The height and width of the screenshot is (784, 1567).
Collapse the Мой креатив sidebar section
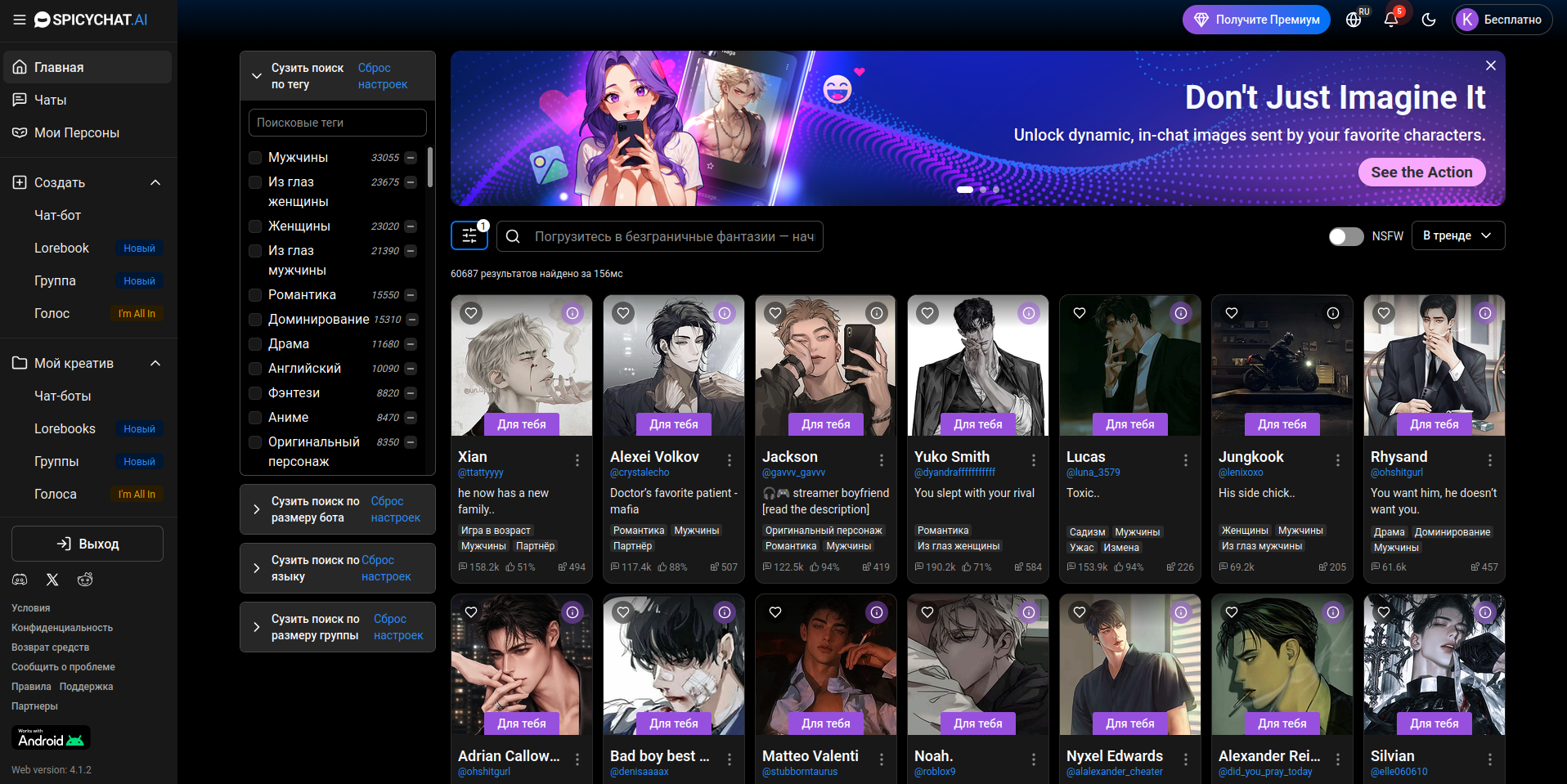[155, 363]
